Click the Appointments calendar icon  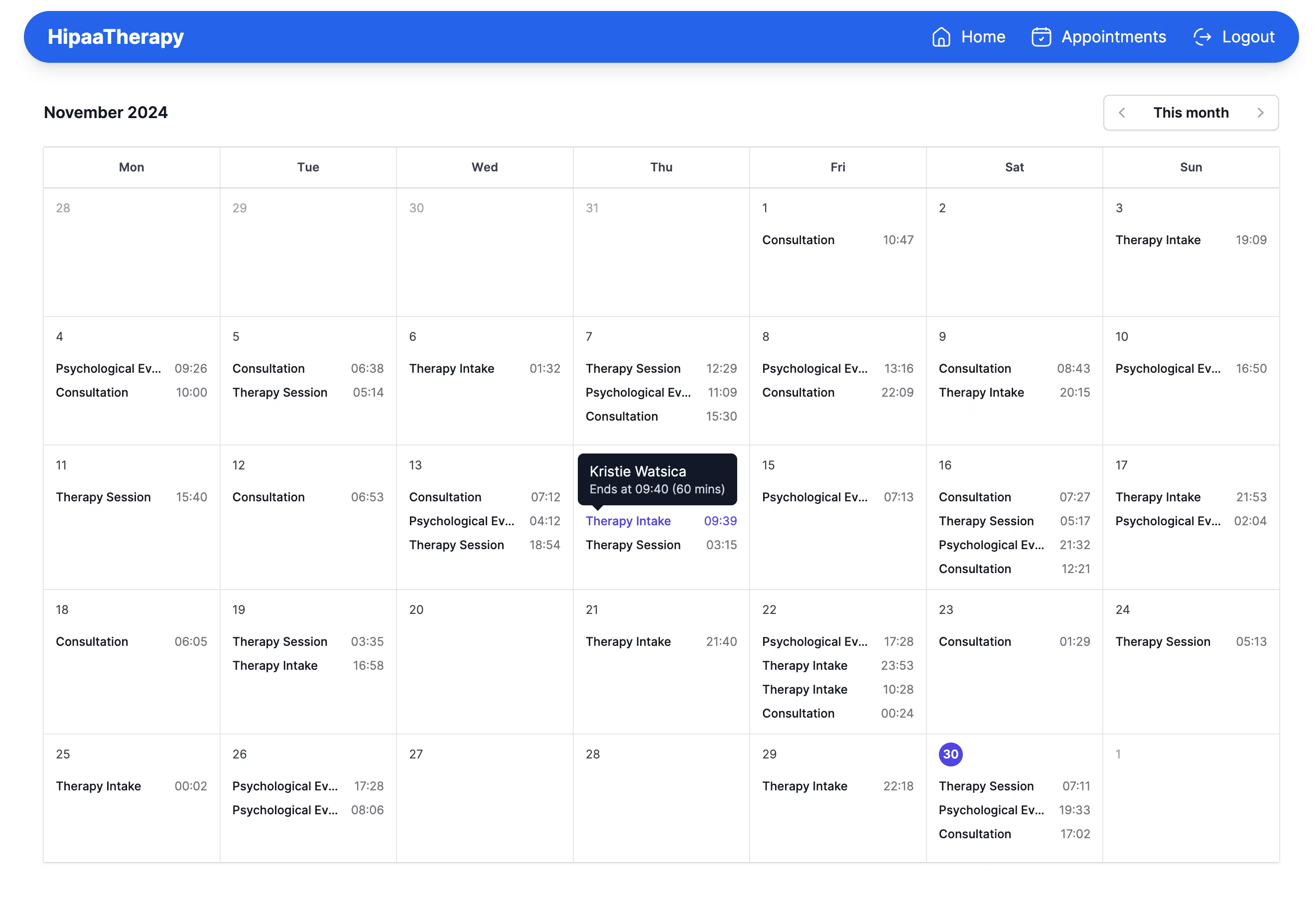pos(1042,36)
